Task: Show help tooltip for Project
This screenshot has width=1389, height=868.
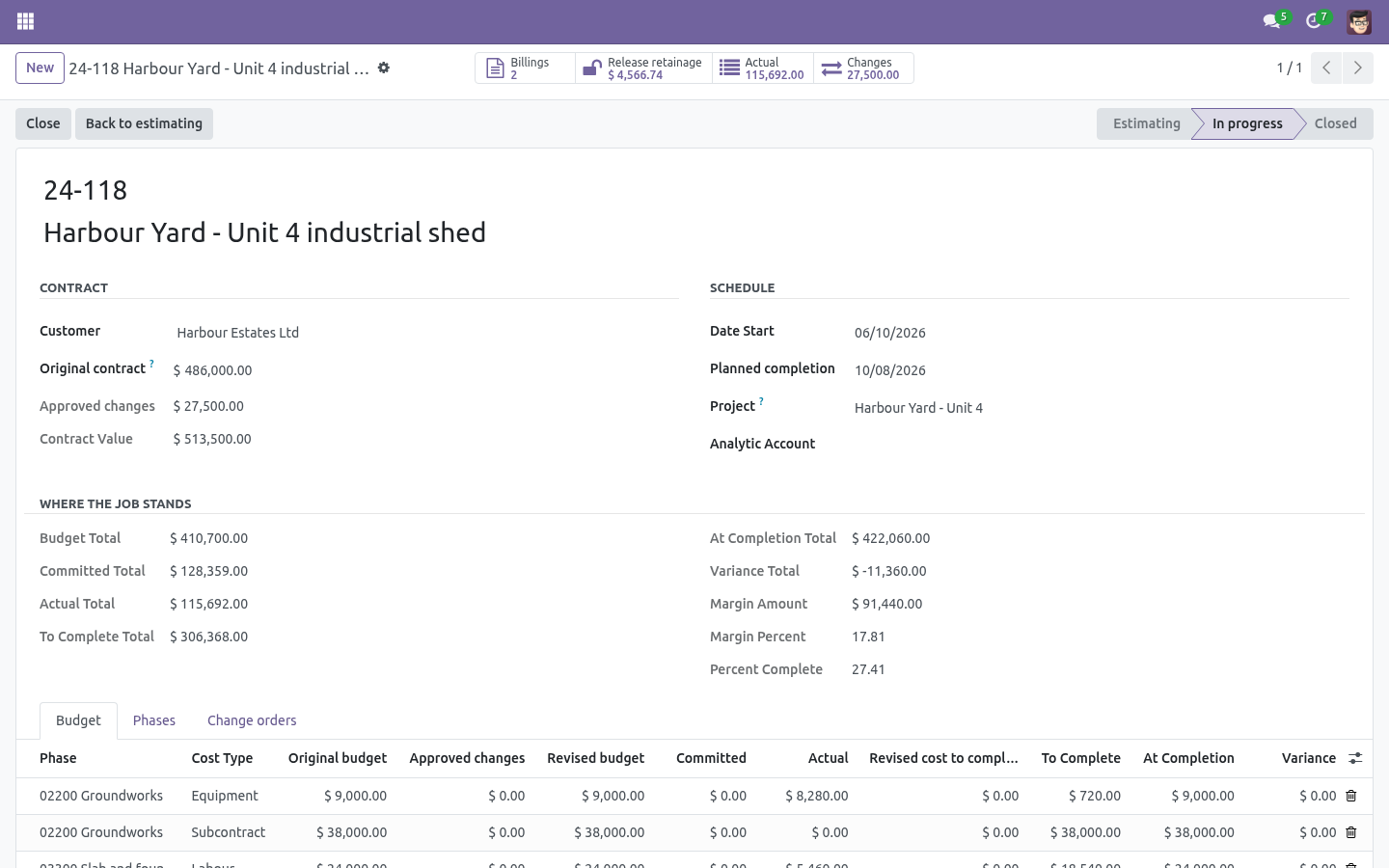Action: click(761, 401)
